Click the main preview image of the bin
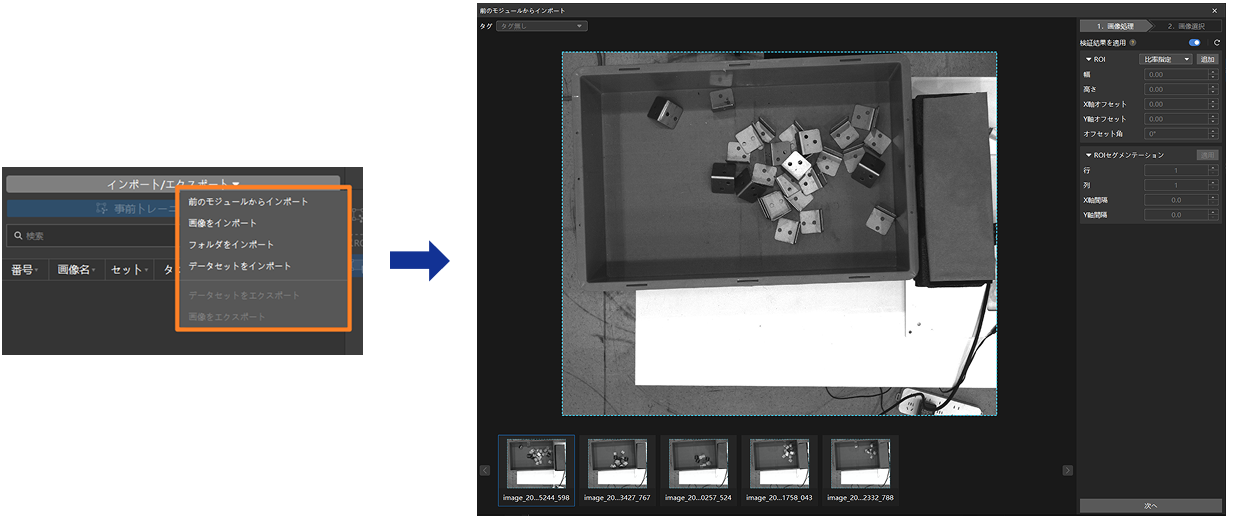This screenshot has height=521, width=1234. click(x=779, y=234)
